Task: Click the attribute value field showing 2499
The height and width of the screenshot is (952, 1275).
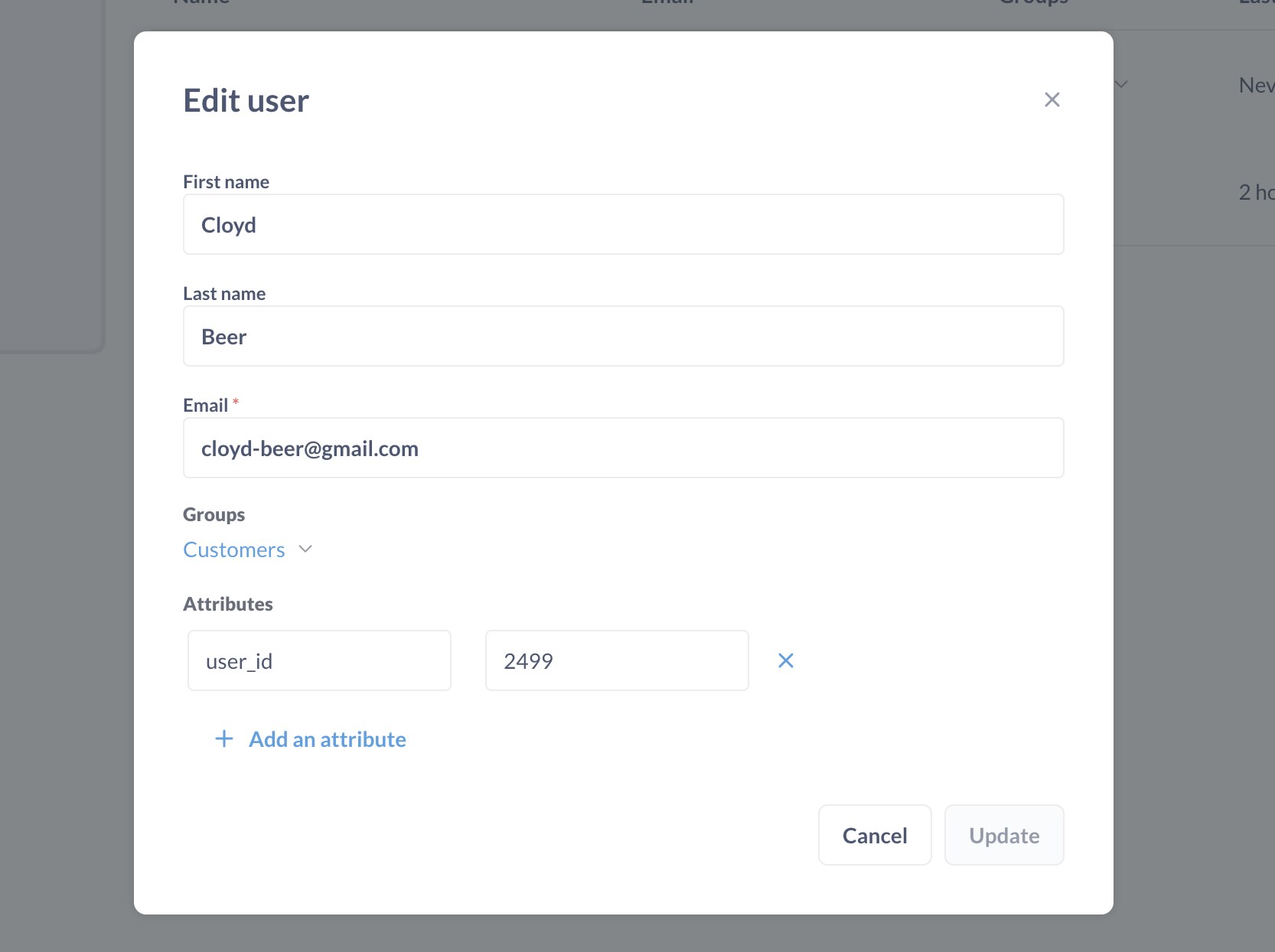Action: 616,660
